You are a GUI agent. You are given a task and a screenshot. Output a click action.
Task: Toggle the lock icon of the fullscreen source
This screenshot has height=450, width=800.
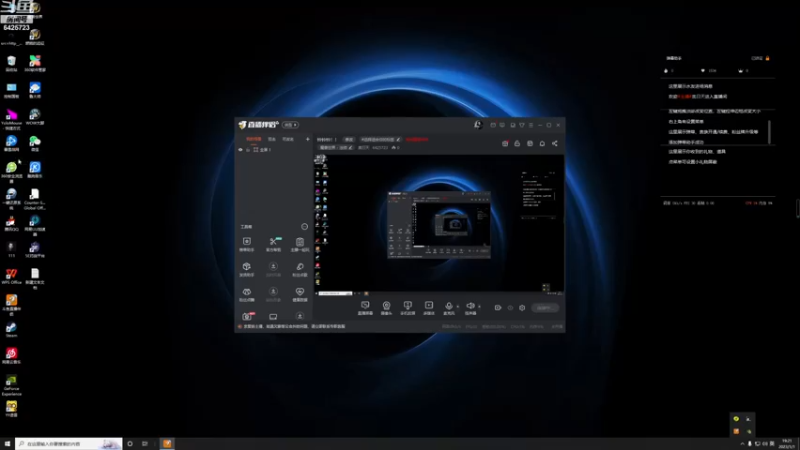click(248, 150)
